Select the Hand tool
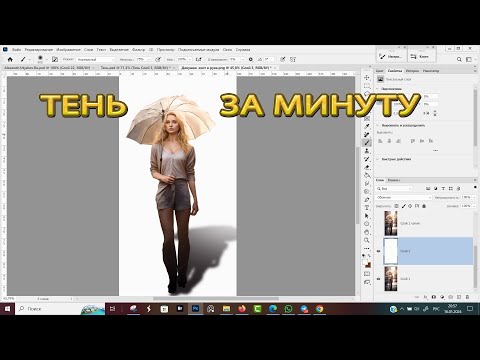The image size is (480, 360). click(367, 232)
